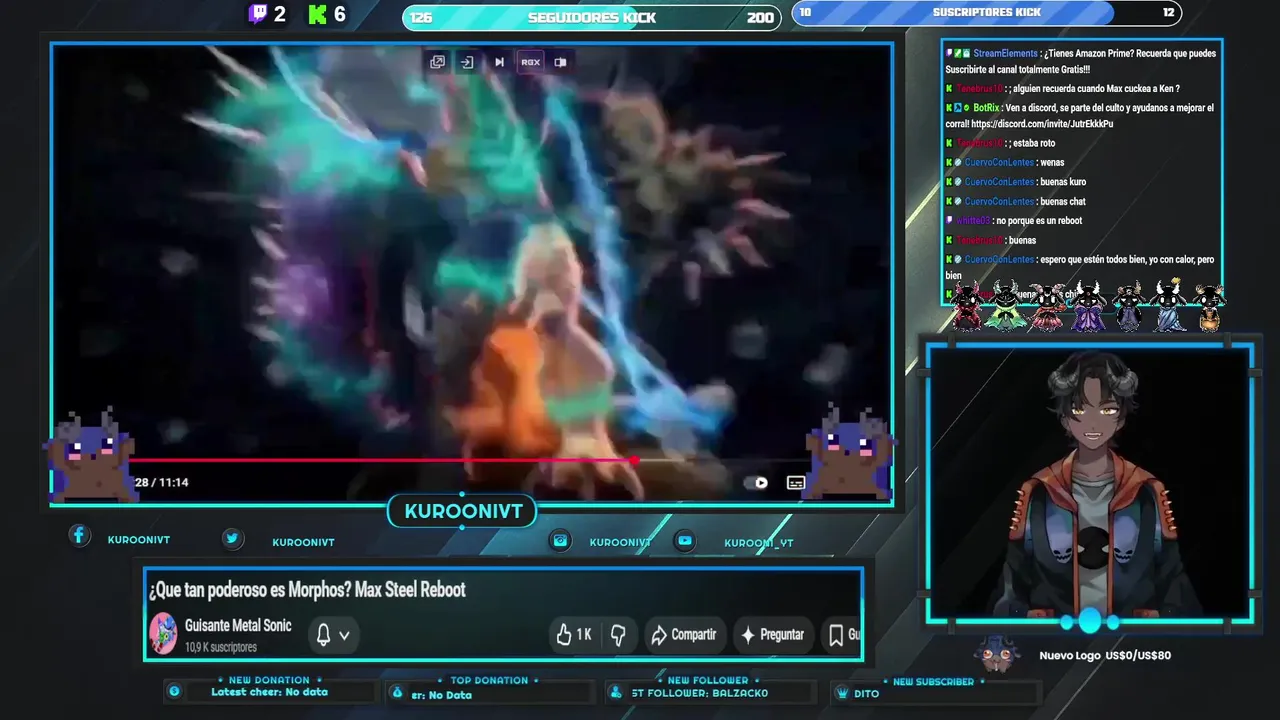Turn on video subtitles via captions icon
1280x720 pixels.
(796, 482)
